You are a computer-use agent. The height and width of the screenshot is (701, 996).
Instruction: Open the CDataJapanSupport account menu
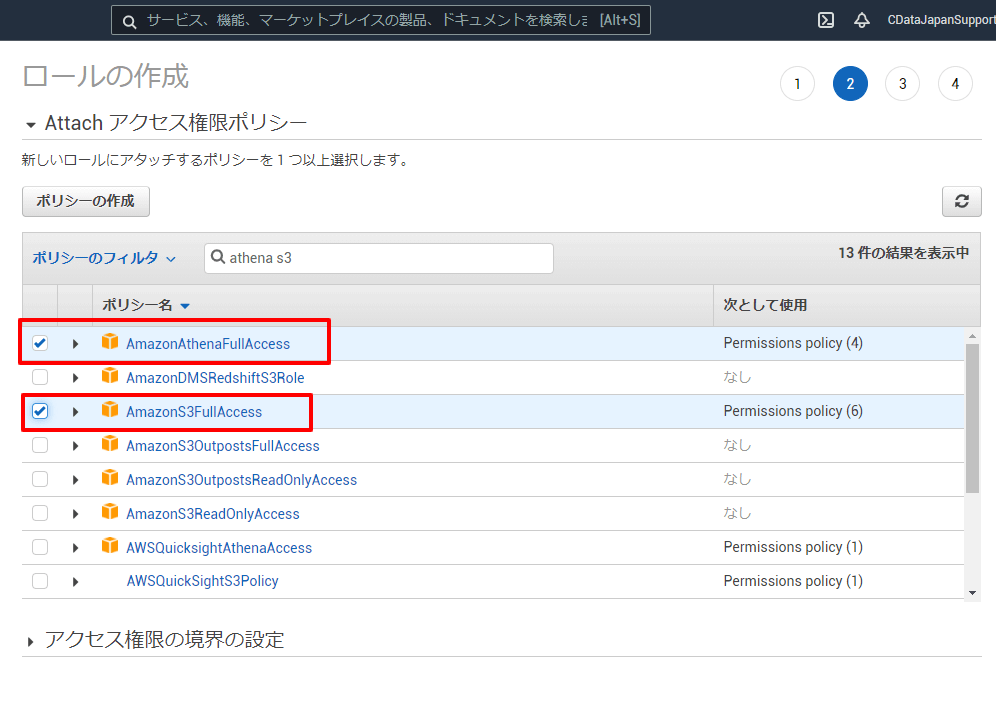coord(941,20)
